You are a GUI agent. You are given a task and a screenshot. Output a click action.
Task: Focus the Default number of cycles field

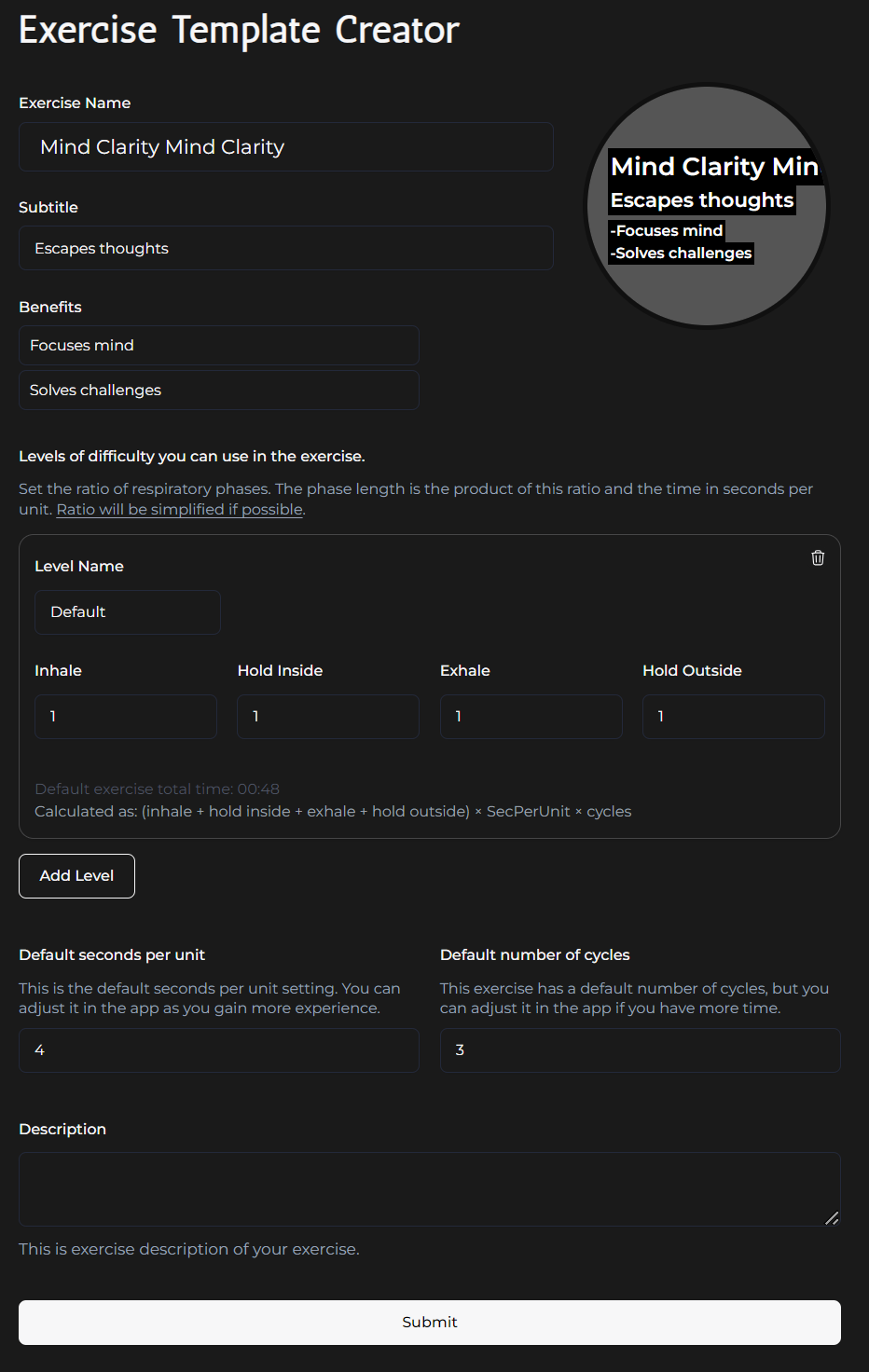coord(640,1050)
